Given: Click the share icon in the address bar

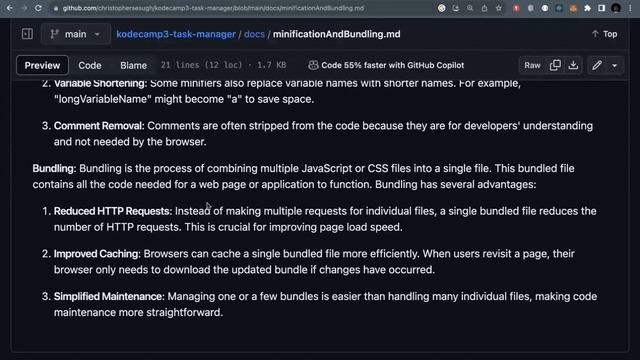Looking at the screenshot, I should (x=484, y=8).
